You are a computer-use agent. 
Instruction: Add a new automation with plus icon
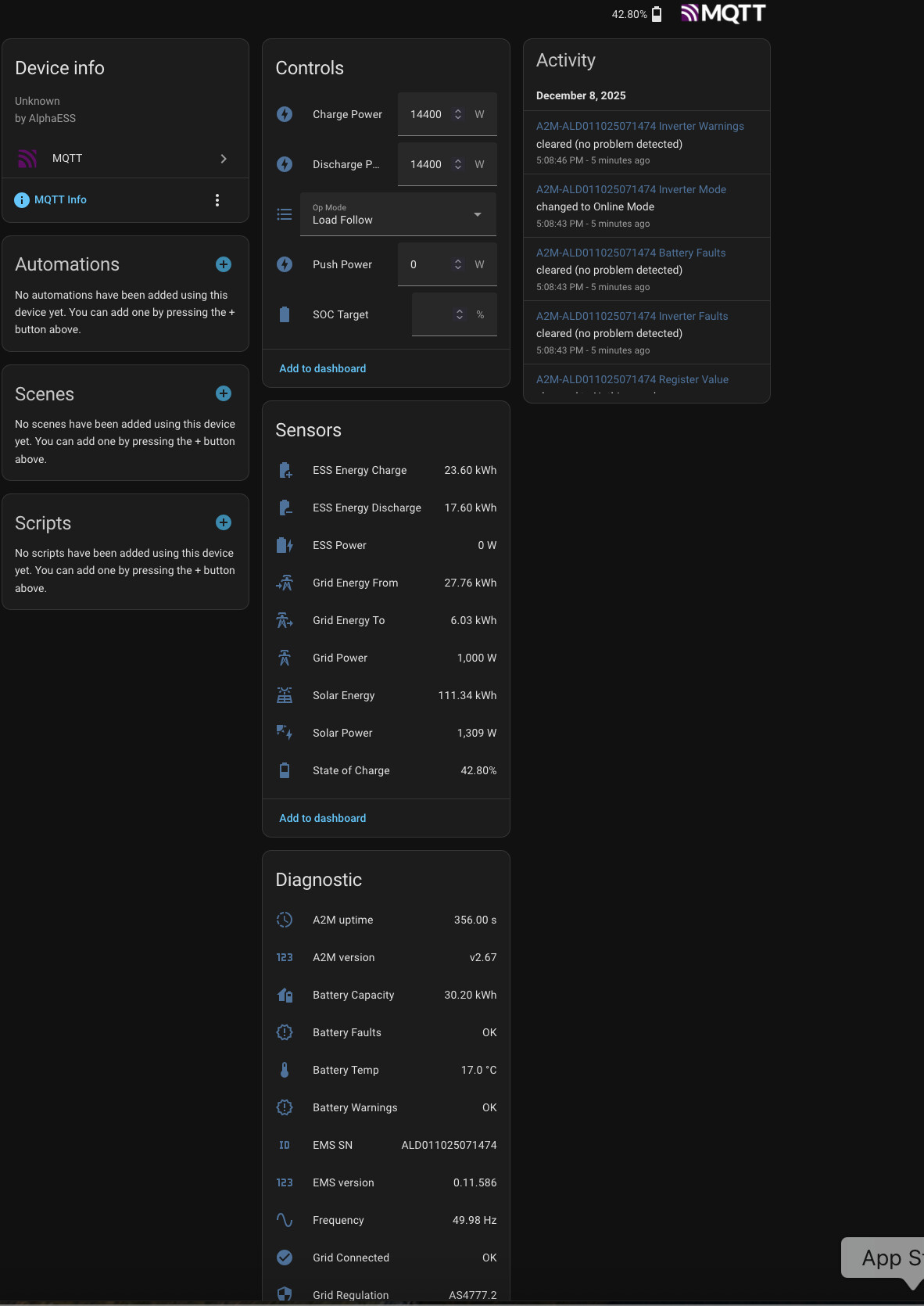coord(224,264)
